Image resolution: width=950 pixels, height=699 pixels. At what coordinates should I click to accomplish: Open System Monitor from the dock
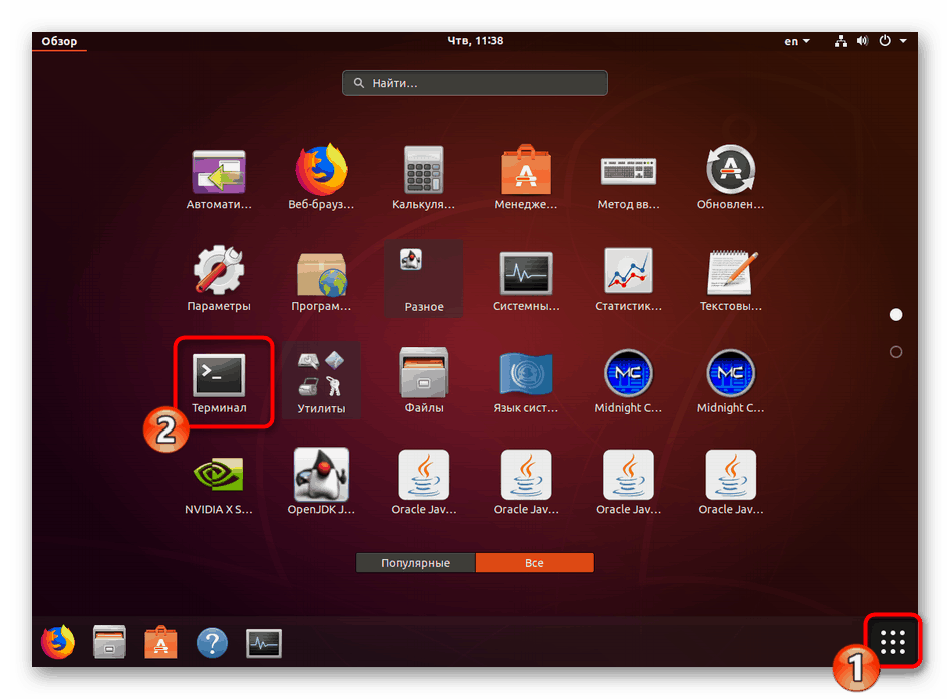264,643
